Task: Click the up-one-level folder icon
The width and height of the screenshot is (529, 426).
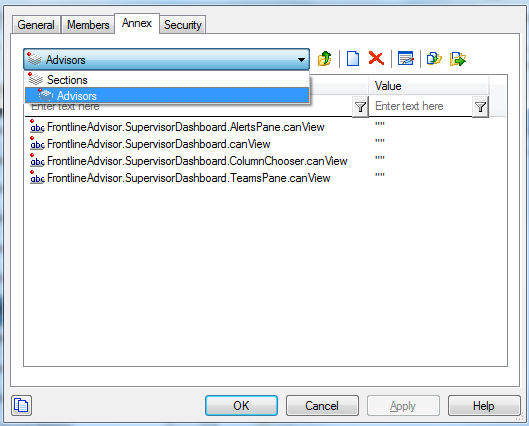Action: [x=325, y=59]
